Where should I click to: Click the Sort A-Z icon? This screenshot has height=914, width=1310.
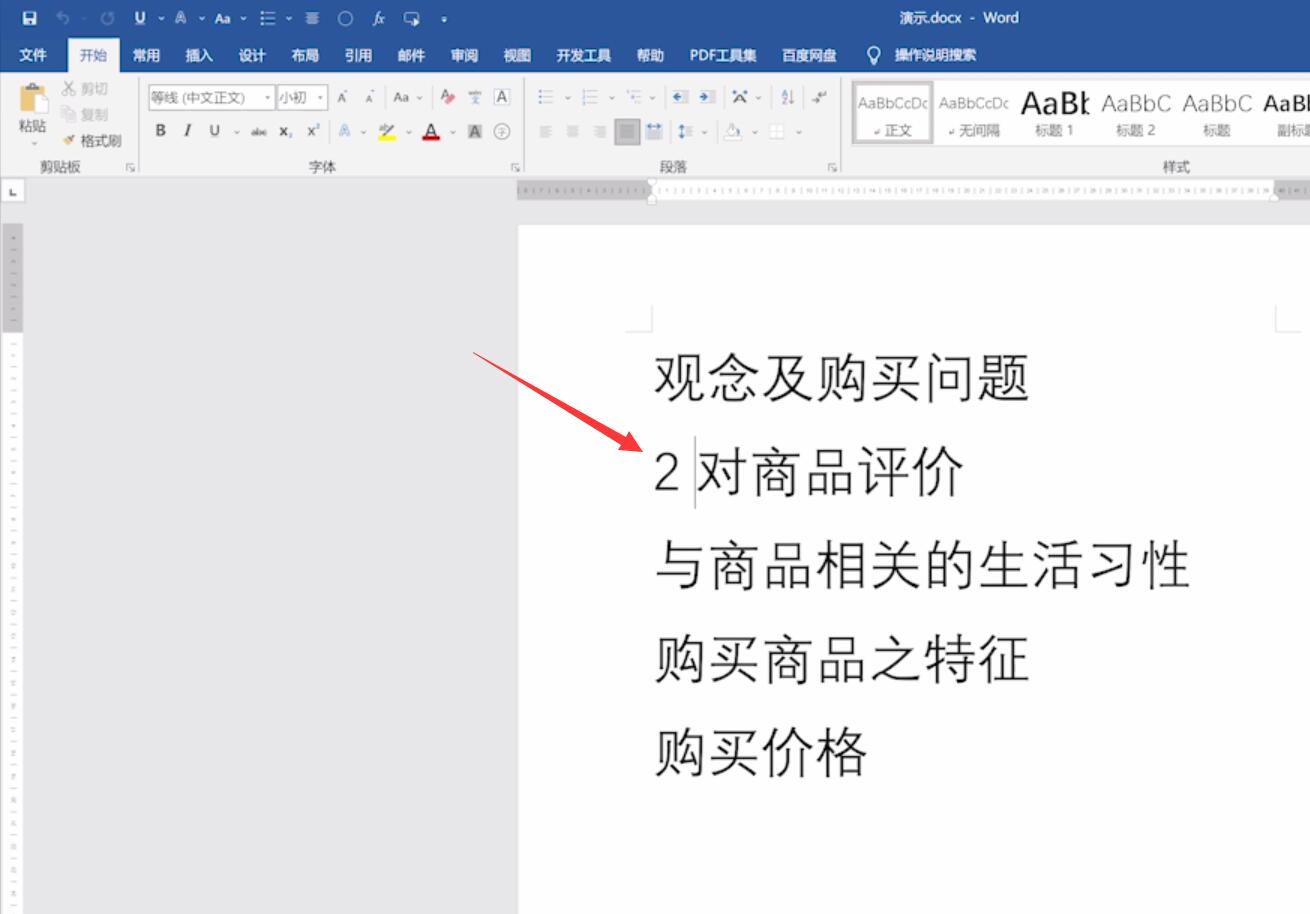pyautogui.click(x=788, y=97)
